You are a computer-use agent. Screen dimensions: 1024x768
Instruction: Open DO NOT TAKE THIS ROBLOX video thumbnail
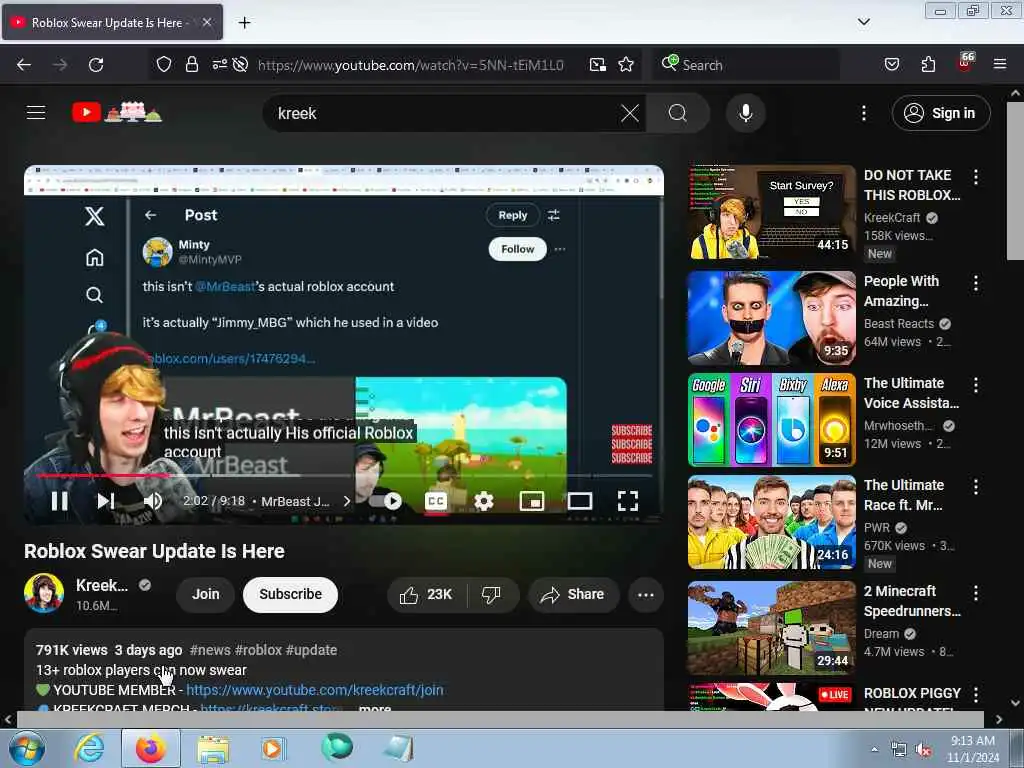(771, 212)
